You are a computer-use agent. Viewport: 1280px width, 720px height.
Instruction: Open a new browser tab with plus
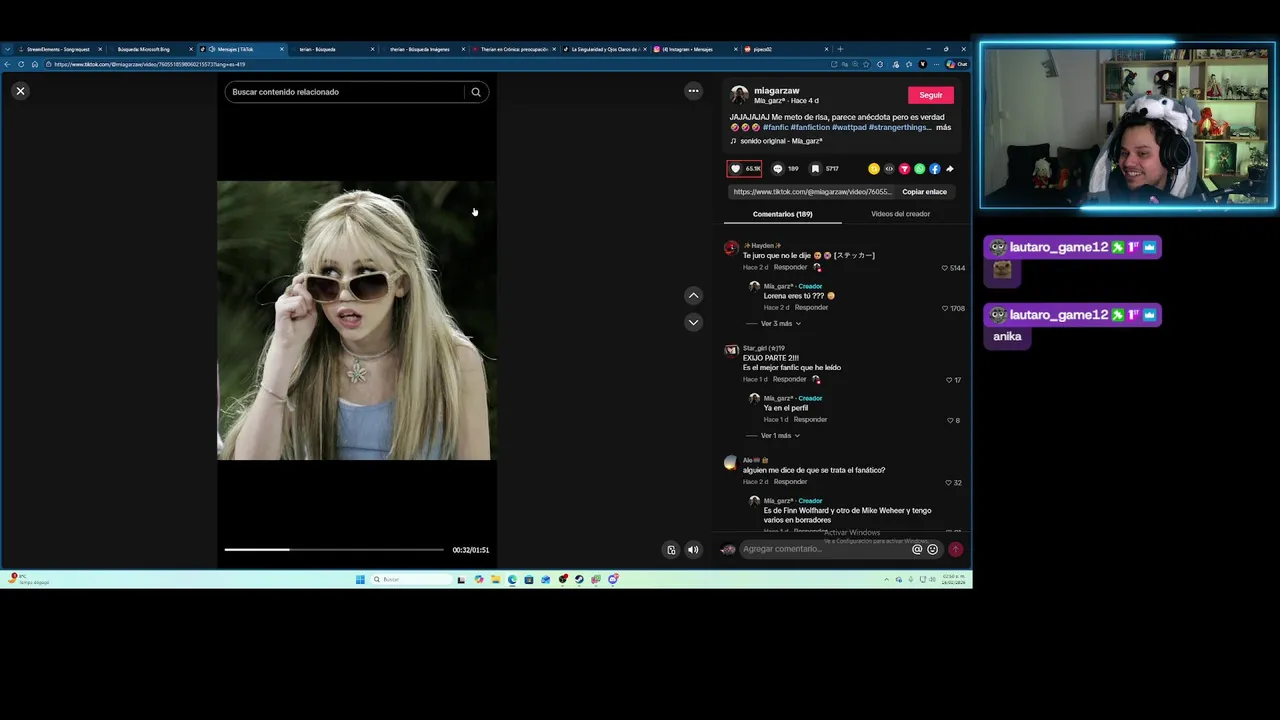839,49
